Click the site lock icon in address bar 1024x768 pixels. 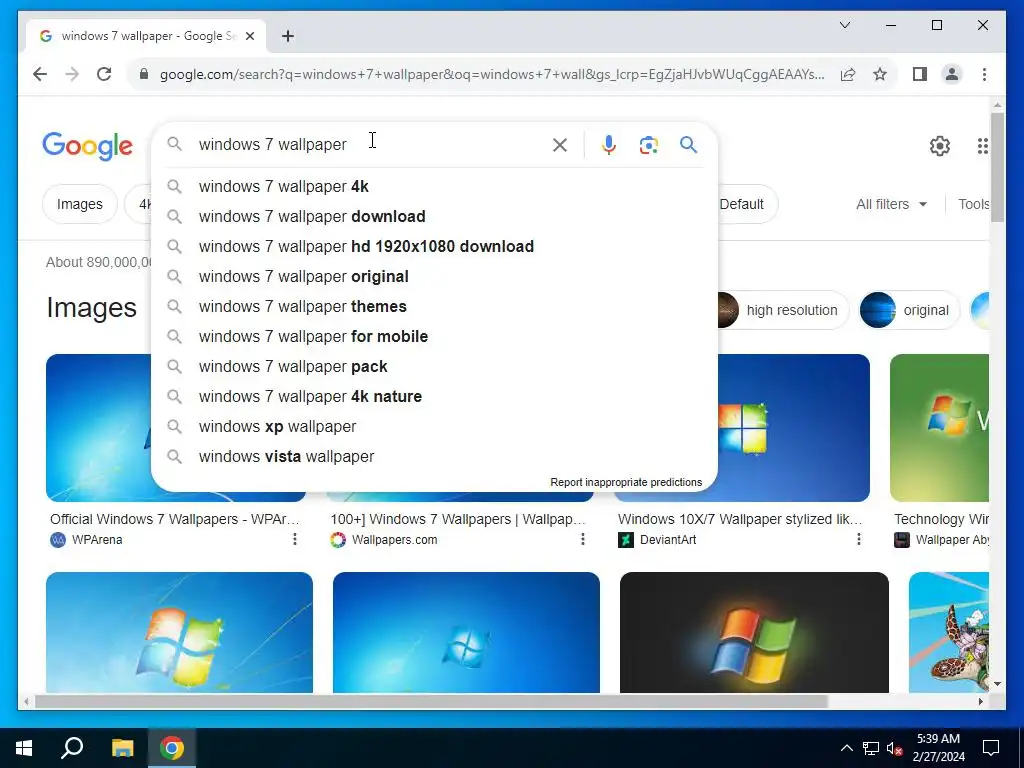[x=144, y=74]
